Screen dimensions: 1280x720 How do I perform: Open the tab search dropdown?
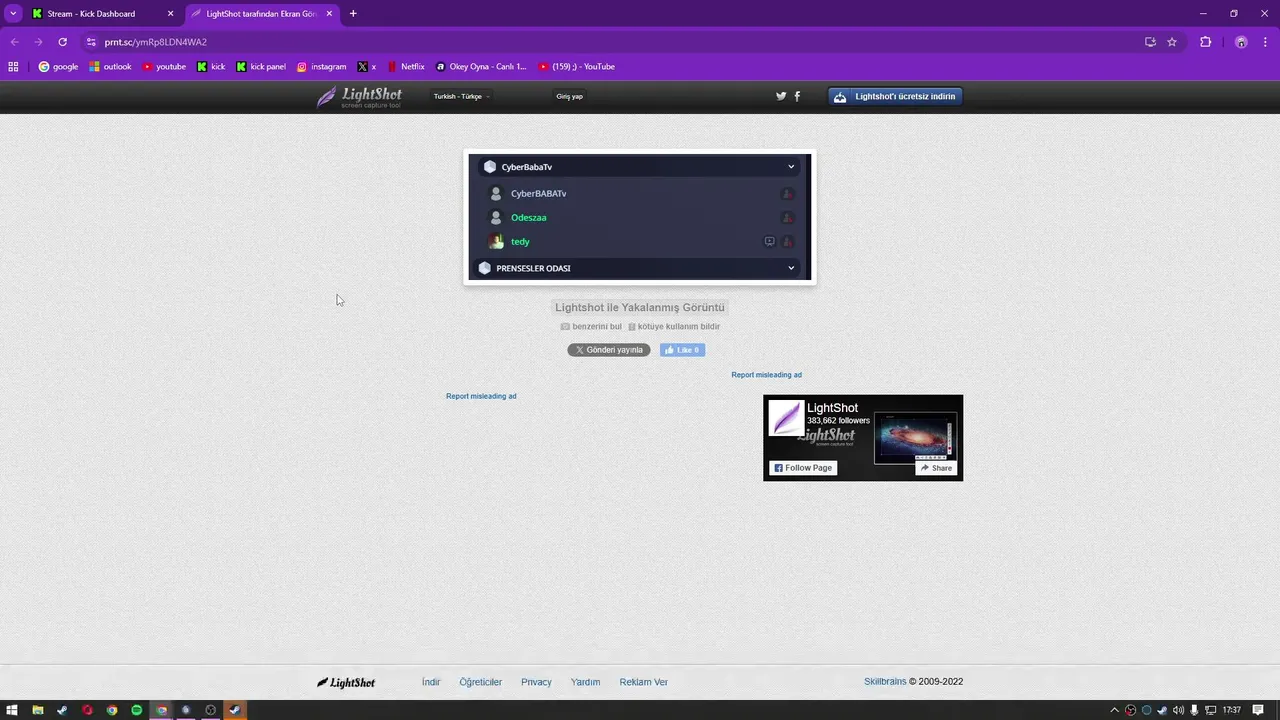click(13, 14)
